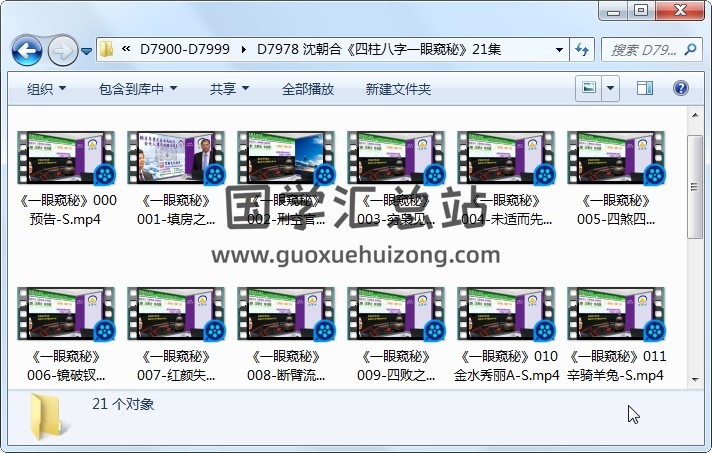Image resolution: width=712 pixels, height=453 pixels.
Task: Change view with the view icon button
Action: [589, 88]
